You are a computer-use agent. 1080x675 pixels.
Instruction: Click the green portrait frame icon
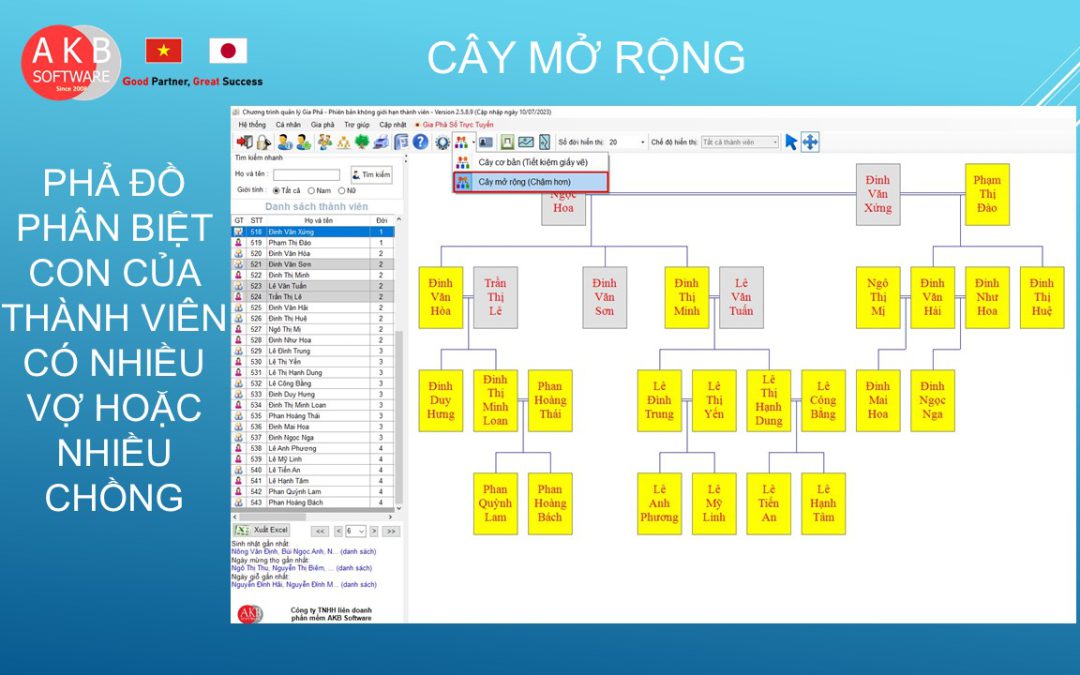tap(508, 142)
